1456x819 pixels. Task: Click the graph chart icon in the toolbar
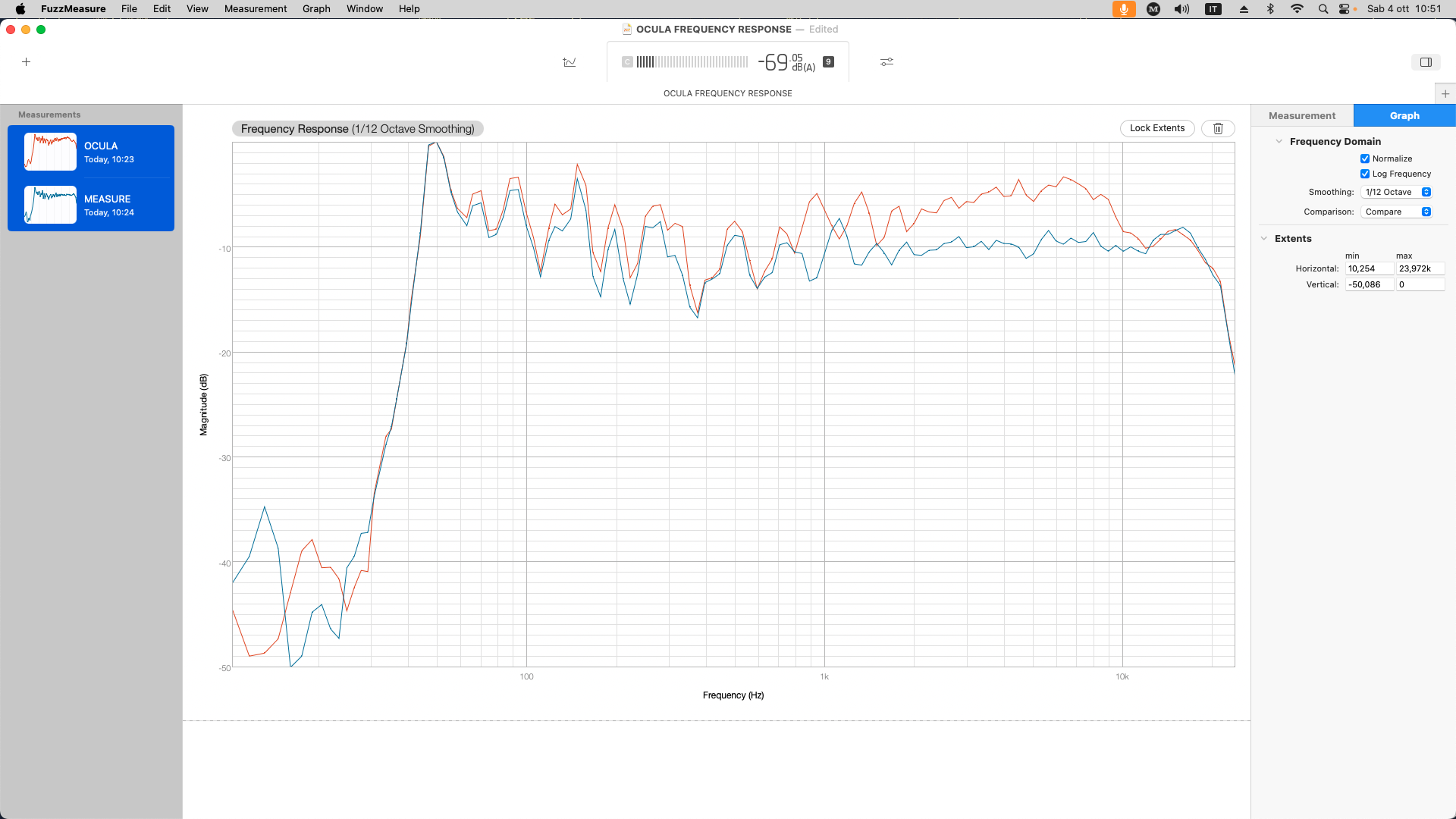[570, 62]
